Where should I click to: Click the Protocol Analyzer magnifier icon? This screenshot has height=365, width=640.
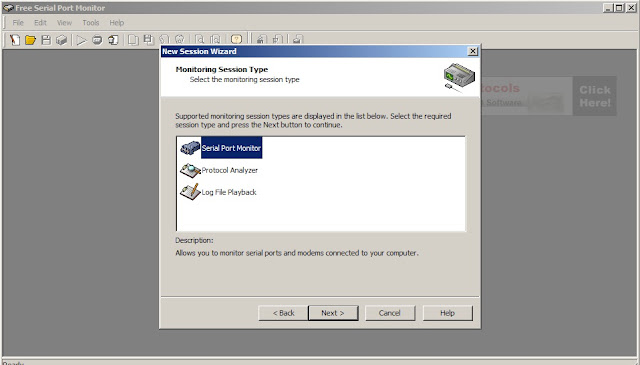[190, 170]
